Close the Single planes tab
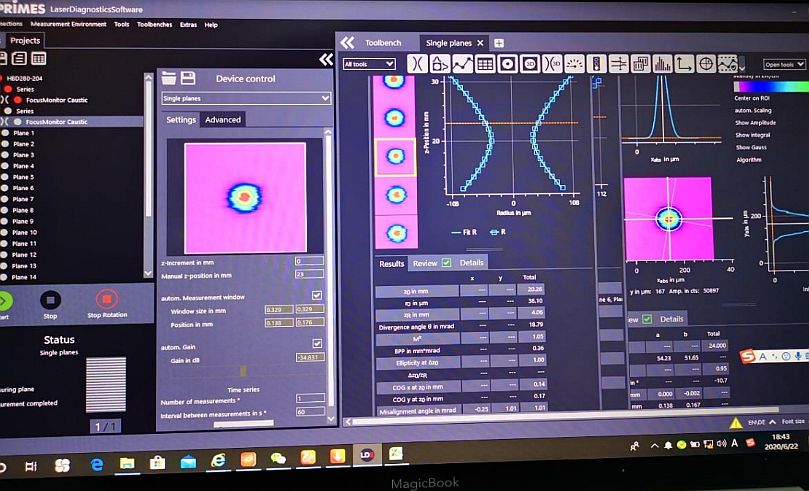 point(480,43)
